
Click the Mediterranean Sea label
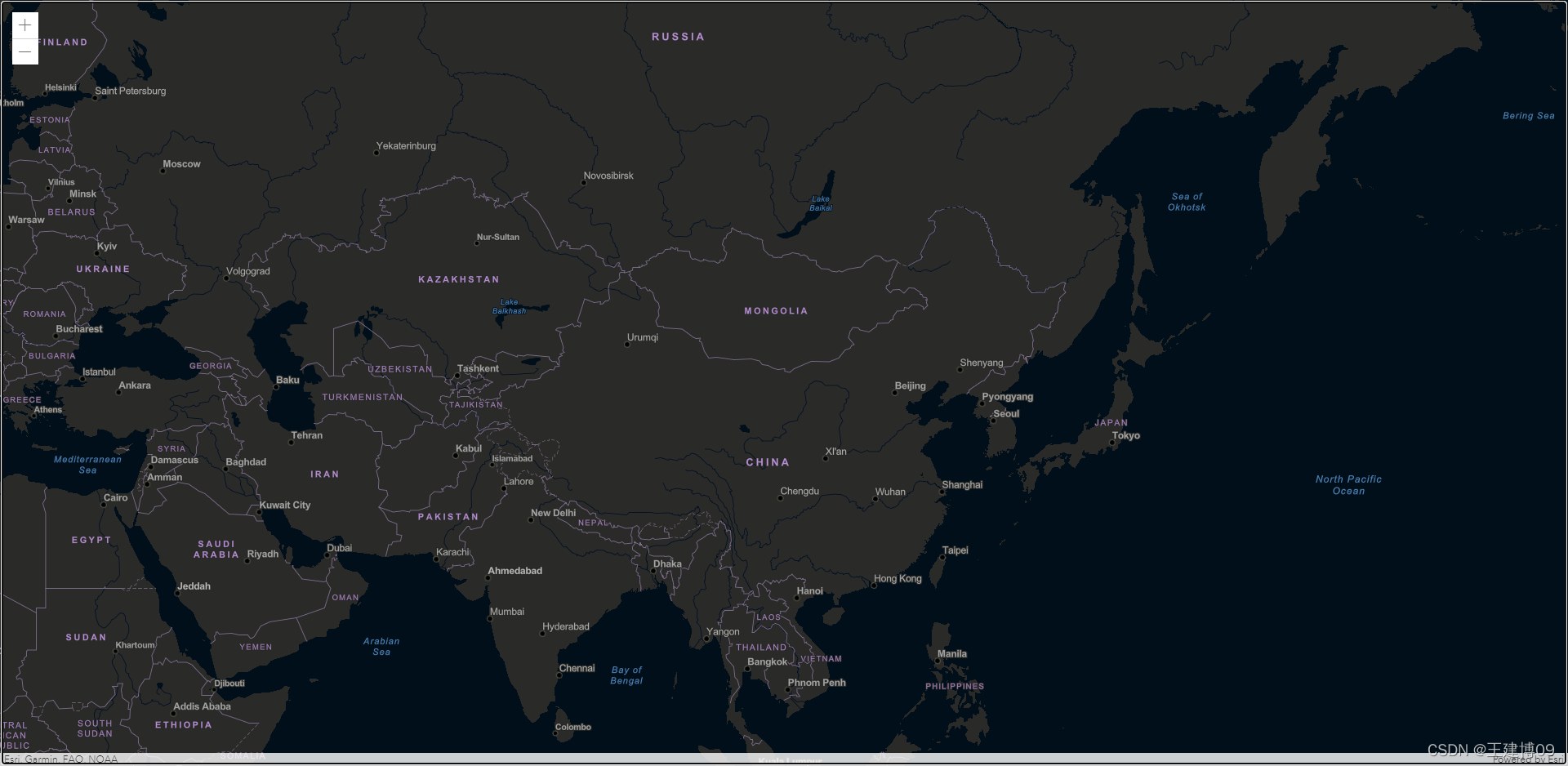87,465
